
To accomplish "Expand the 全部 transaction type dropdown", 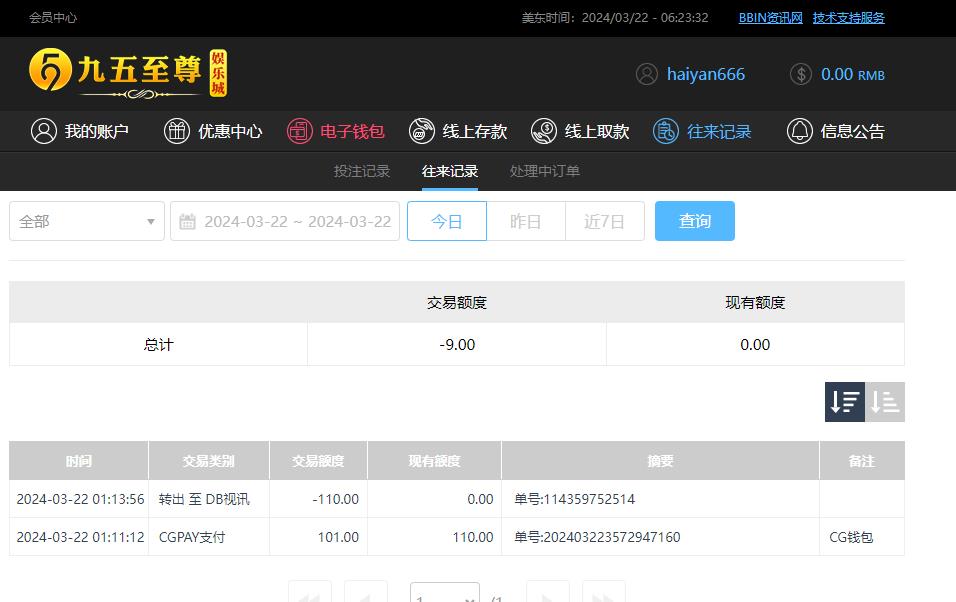I will [87, 221].
